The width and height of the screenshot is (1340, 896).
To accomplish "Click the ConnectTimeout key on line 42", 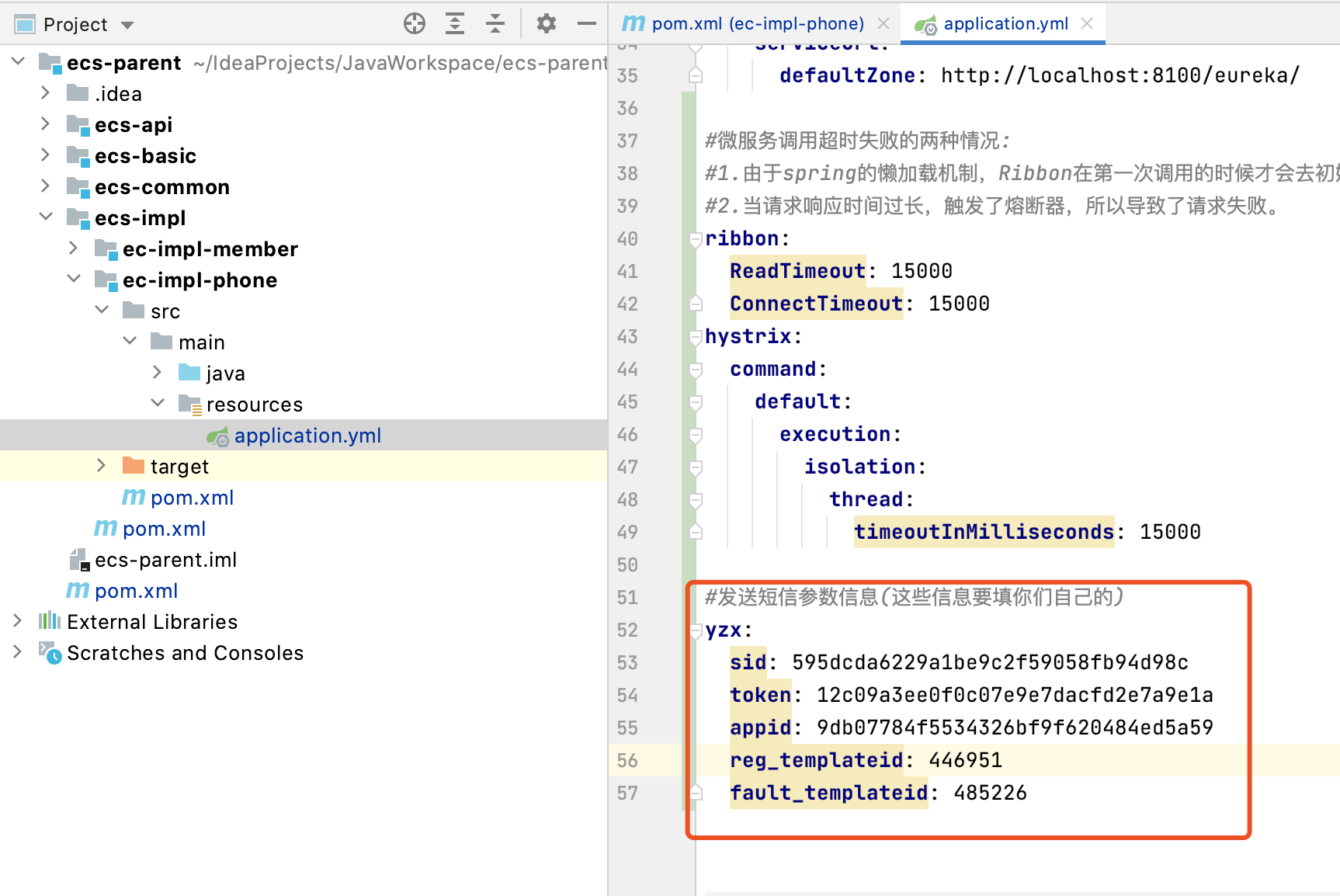I will click(x=816, y=304).
